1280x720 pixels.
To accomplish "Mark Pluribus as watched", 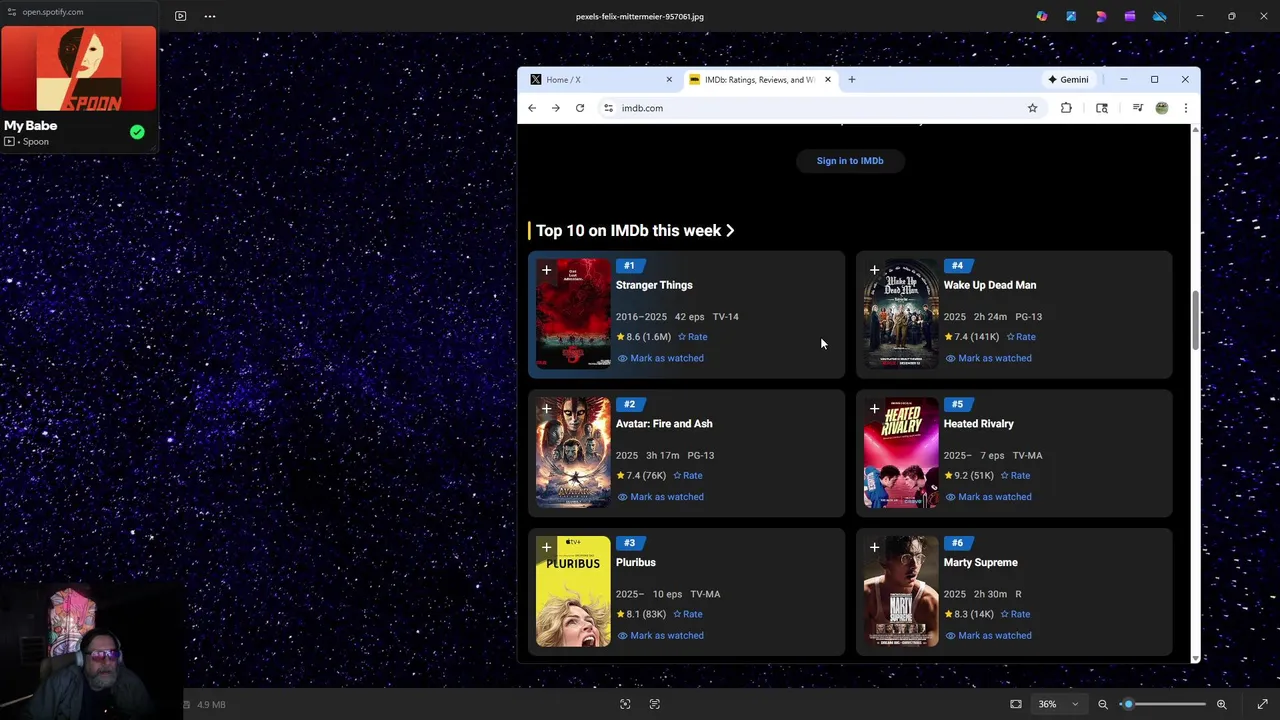I will [661, 636].
